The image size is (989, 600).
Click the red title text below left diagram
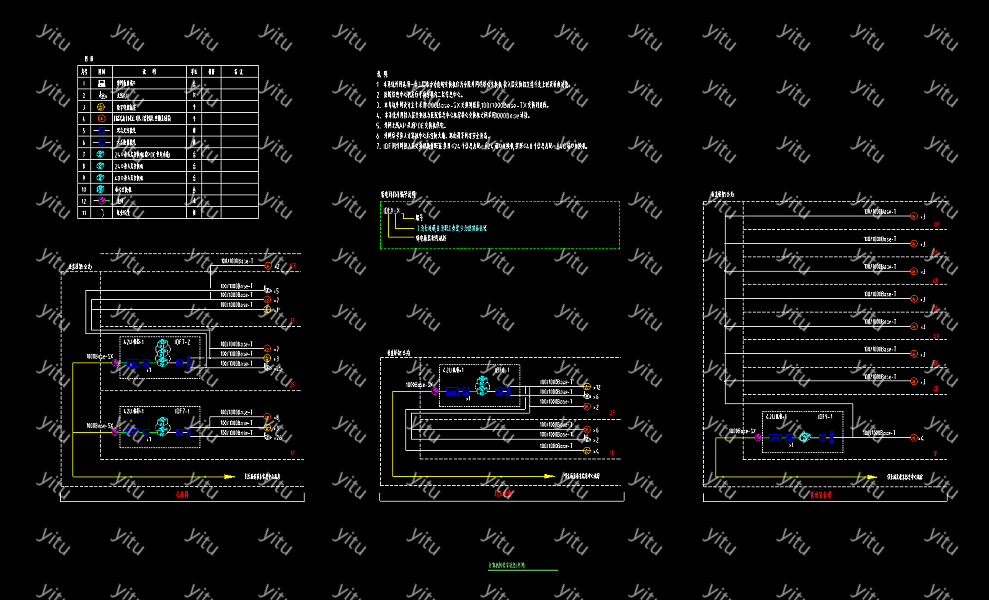(x=182, y=494)
